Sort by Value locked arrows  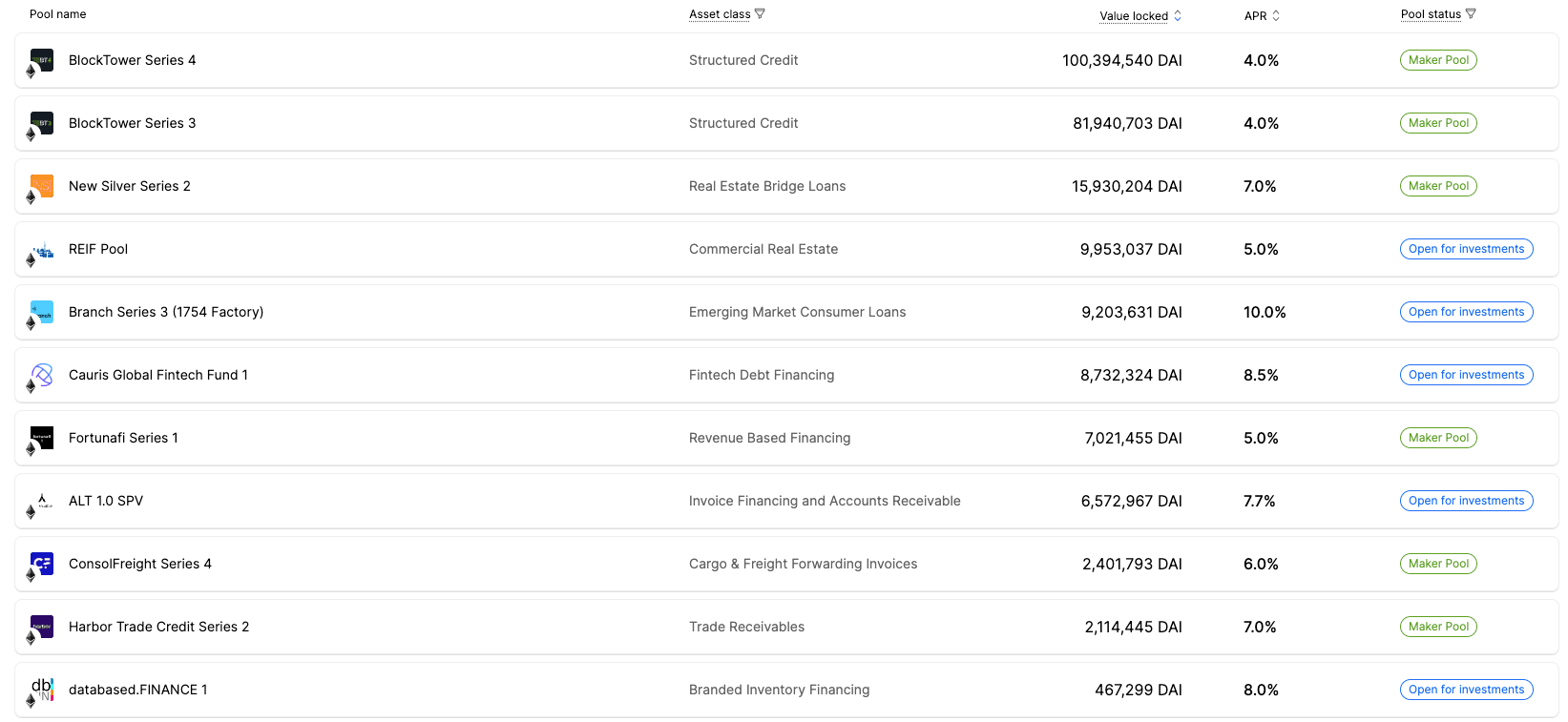(x=1178, y=15)
